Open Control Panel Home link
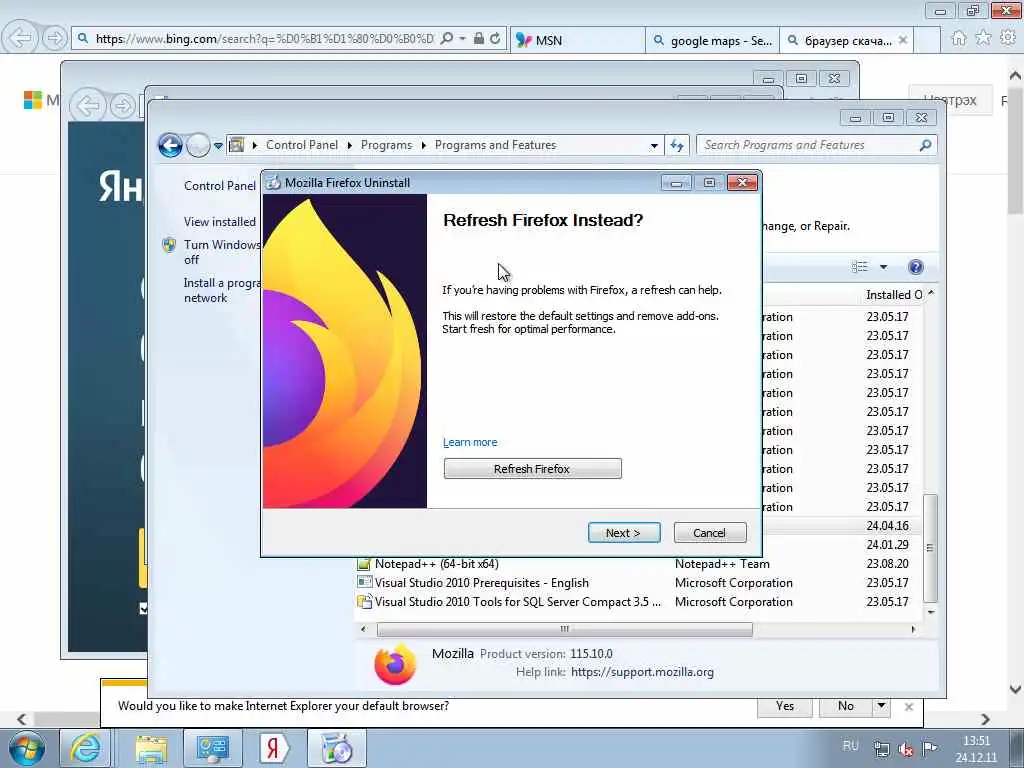Image resolution: width=1024 pixels, height=768 pixels. point(219,185)
